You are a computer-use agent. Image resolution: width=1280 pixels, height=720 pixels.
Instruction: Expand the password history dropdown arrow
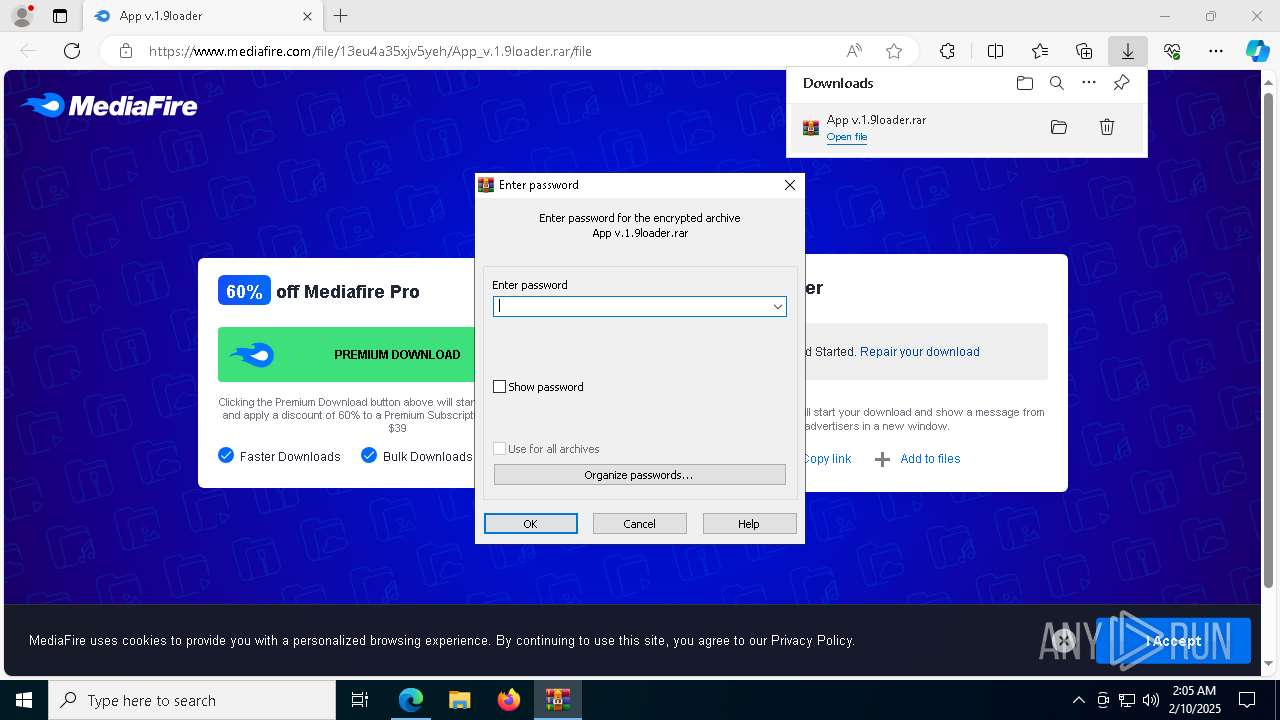pos(777,306)
